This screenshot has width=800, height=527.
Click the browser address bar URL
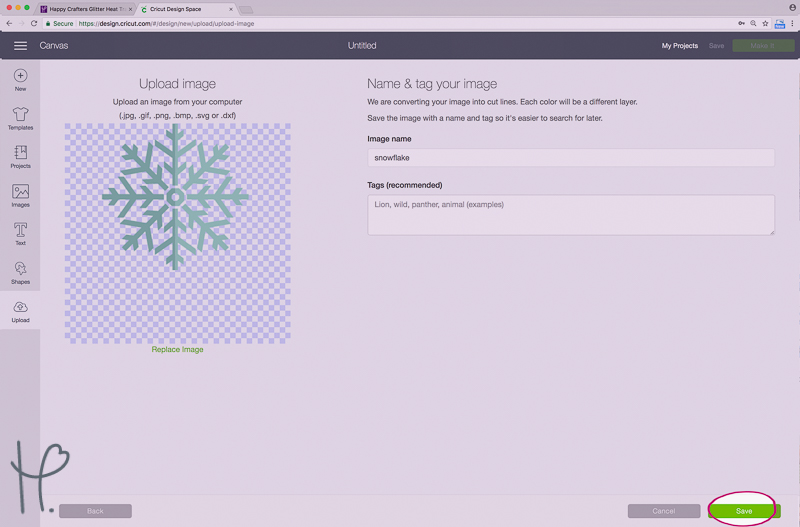click(x=166, y=23)
